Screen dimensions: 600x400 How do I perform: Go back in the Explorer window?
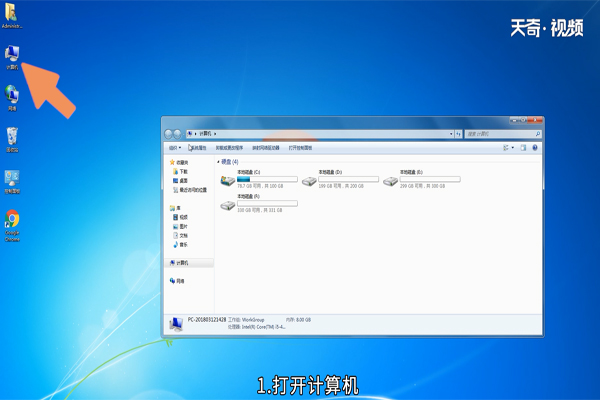coord(169,134)
